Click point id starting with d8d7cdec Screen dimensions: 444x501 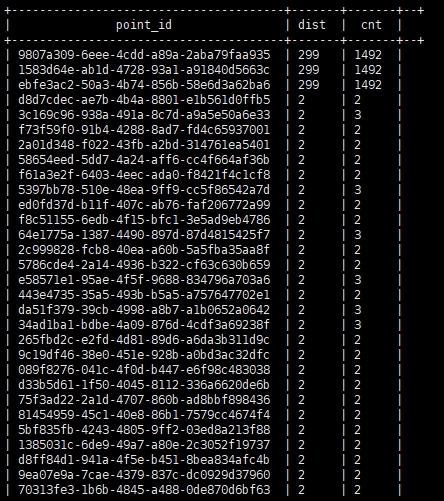144,100
